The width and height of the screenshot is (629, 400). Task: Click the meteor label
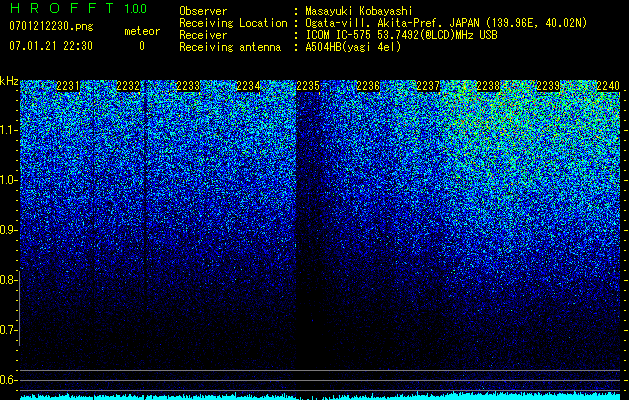pos(142,31)
